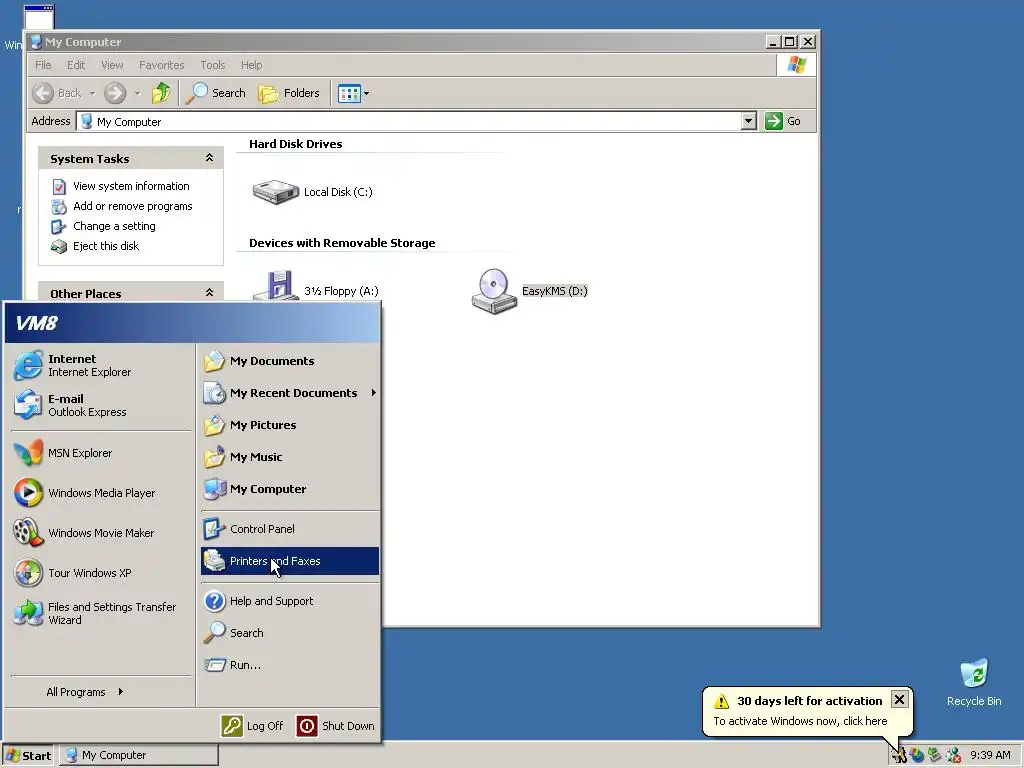Select 3½ Floppy (A:) drive
The height and width of the screenshot is (768, 1024).
tap(315, 289)
